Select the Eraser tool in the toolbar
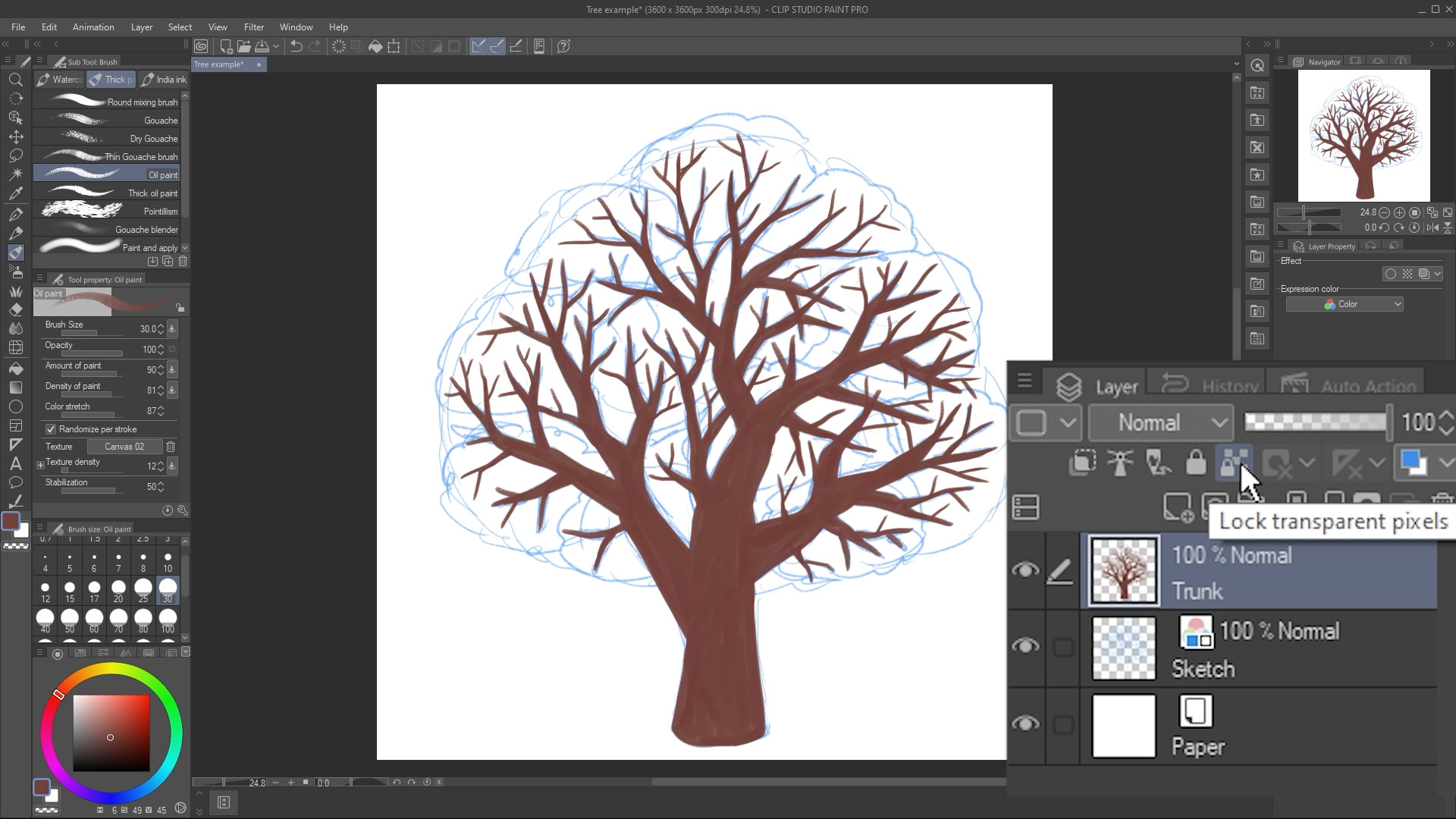 pos(15,309)
